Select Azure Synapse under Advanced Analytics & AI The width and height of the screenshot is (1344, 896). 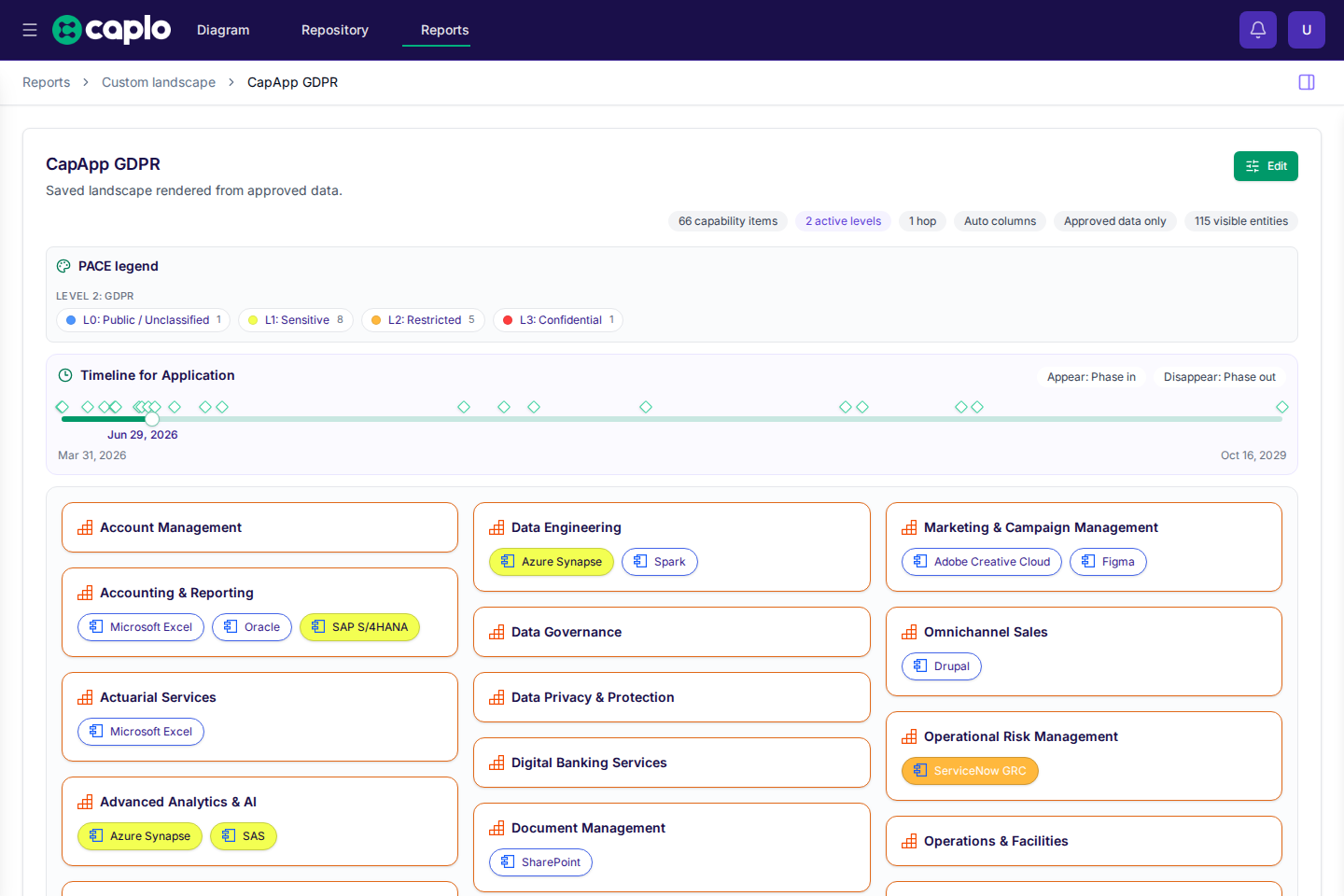click(x=140, y=836)
